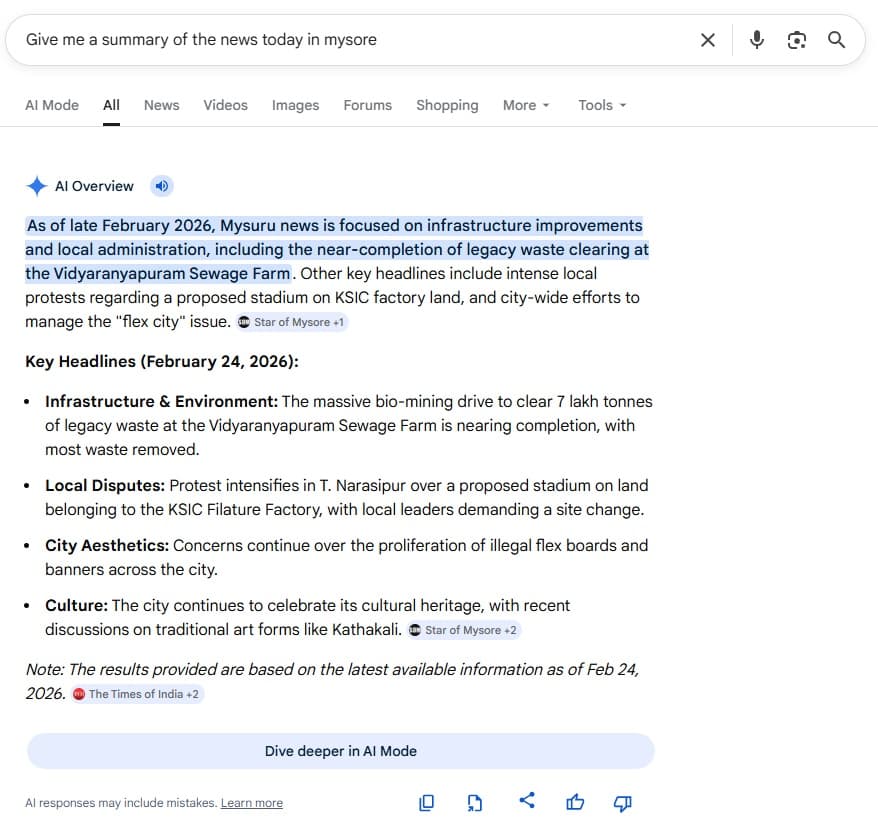This screenshot has height=840, width=878.
Task: Listen to the AI Overview with the speaker icon
Action: point(161,186)
